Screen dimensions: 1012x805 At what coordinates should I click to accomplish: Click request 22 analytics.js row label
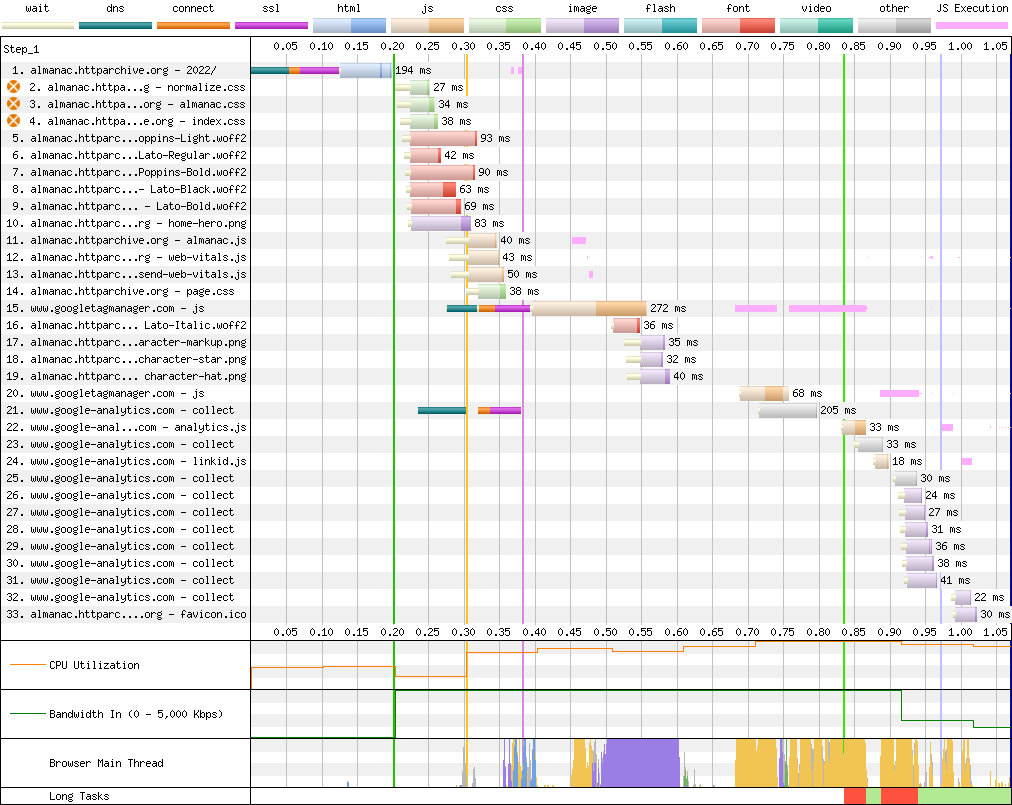coord(138,427)
